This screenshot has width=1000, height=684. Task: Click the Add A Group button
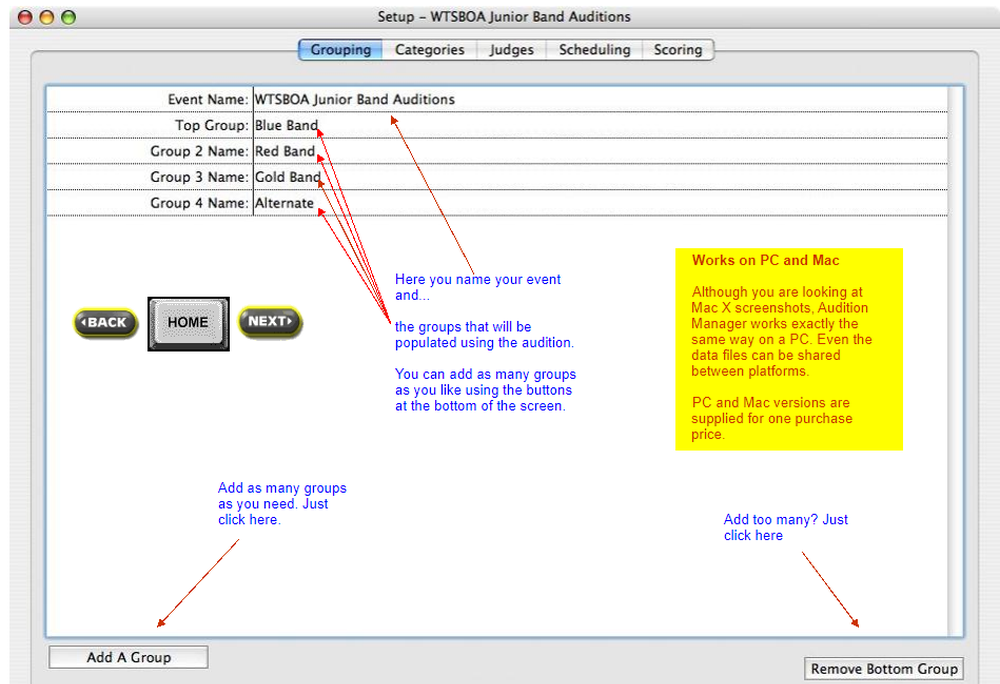127,657
